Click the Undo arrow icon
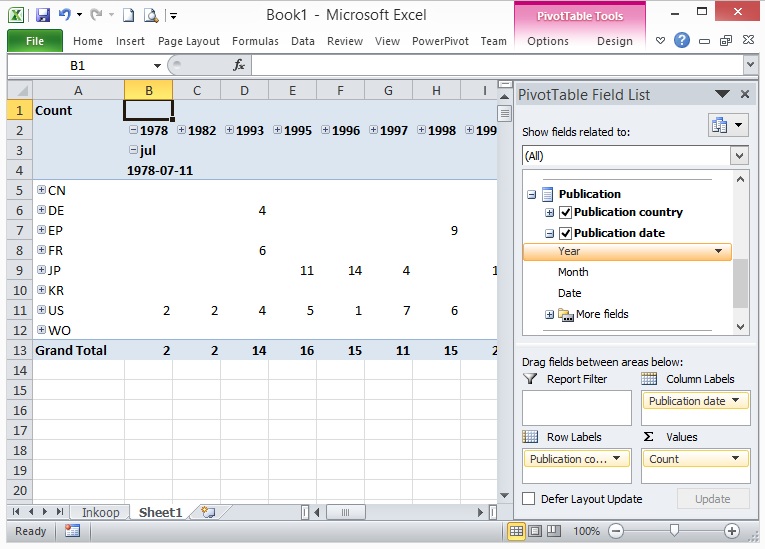 click(65, 15)
